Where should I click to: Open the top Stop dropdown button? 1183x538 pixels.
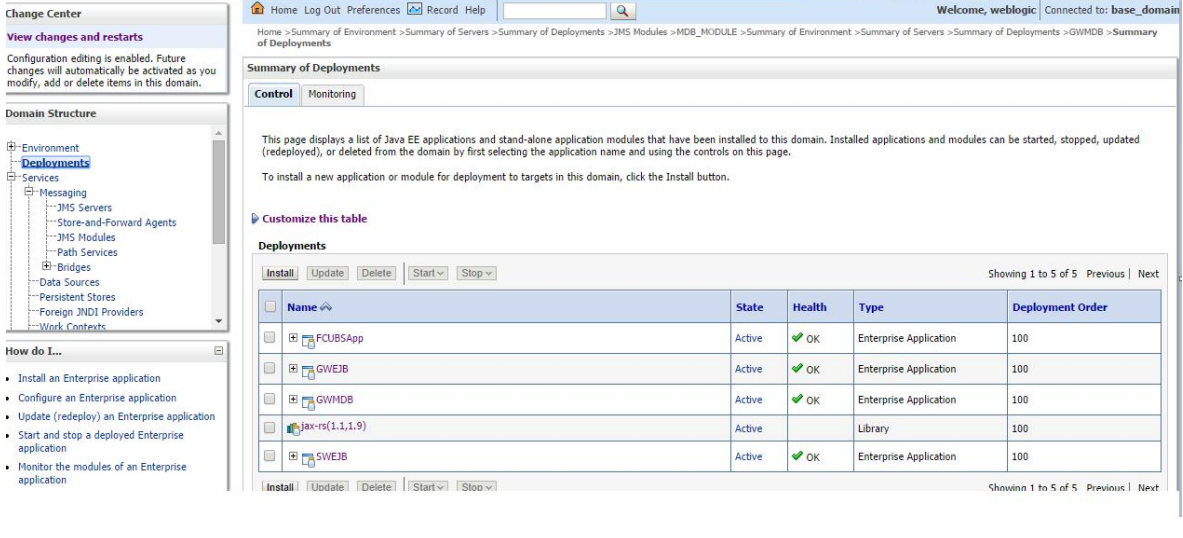(476, 273)
